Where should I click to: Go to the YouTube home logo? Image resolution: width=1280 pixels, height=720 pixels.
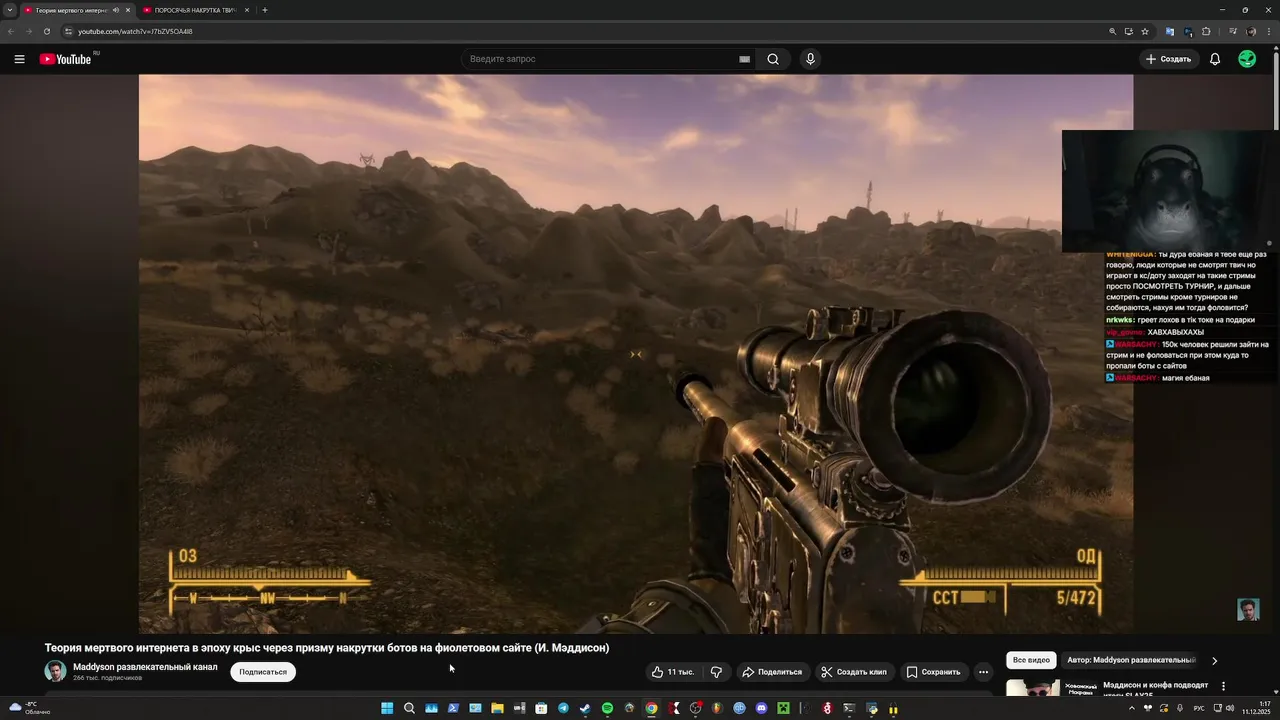tap(66, 59)
